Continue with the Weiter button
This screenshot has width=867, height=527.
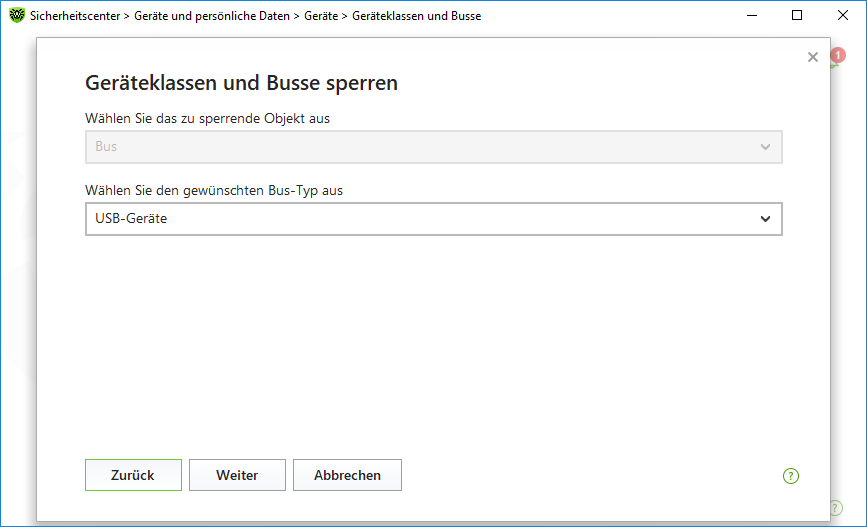[237, 475]
